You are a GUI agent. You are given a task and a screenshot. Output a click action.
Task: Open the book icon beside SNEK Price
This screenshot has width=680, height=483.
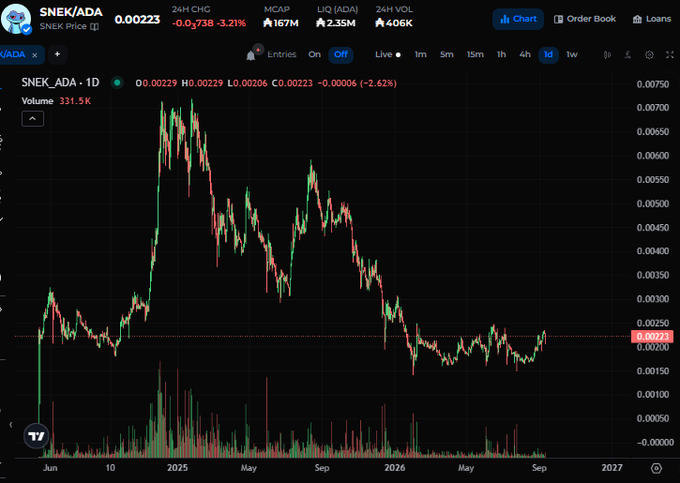pyautogui.click(x=94, y=26)
